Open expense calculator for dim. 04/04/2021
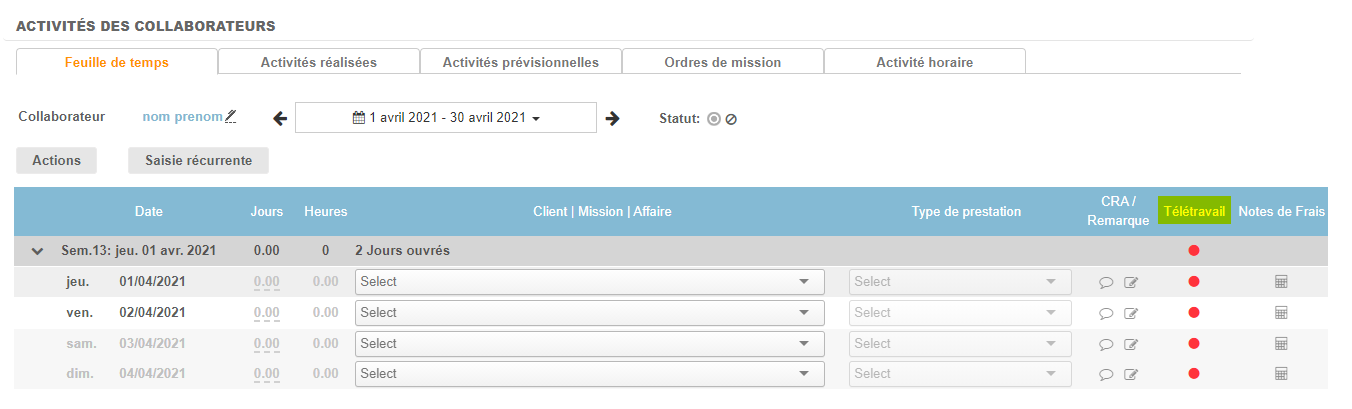The image size is (1352, 409). click(1281, 374)
